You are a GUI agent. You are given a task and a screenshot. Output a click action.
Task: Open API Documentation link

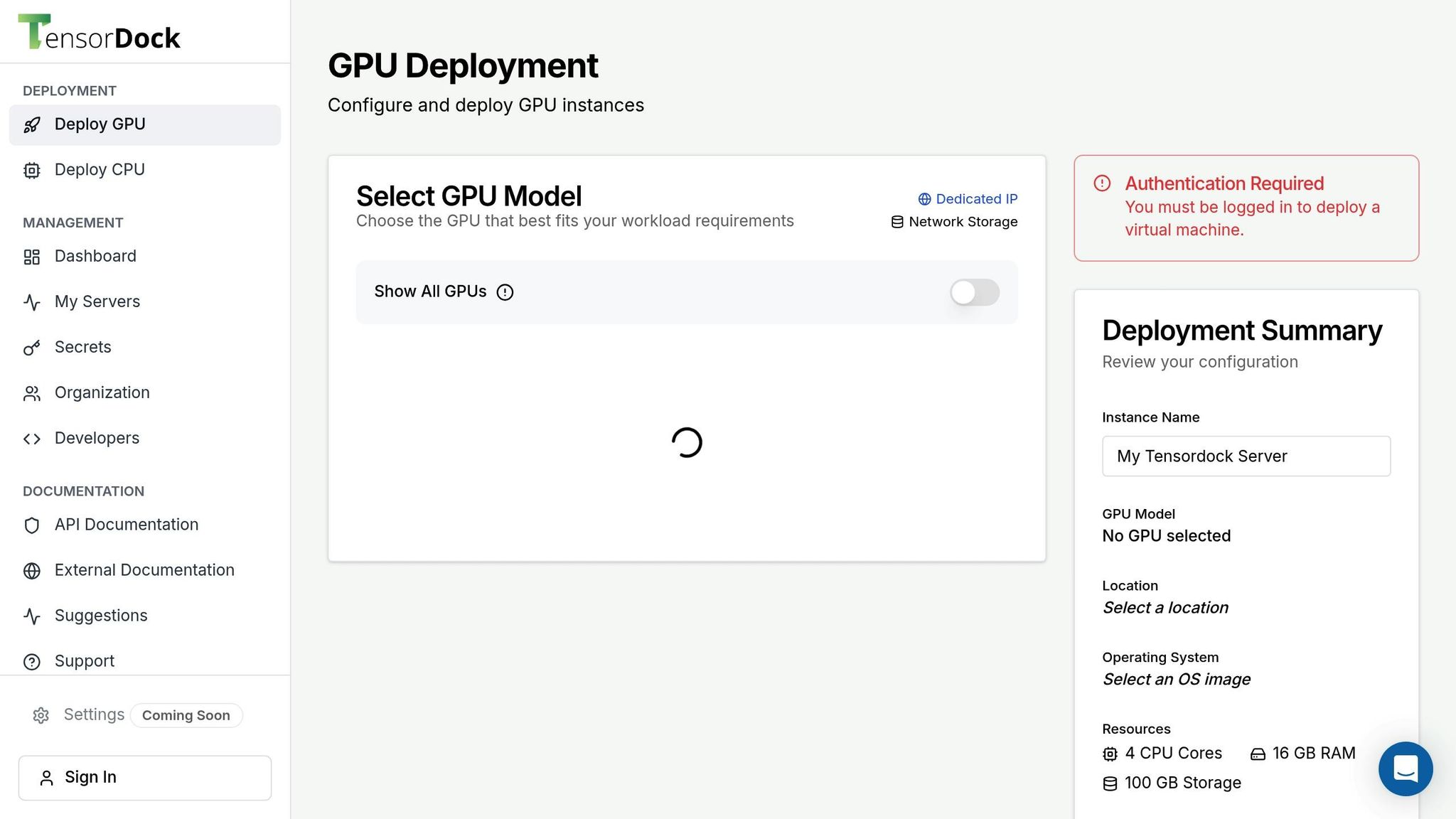(x=145, y=525)
